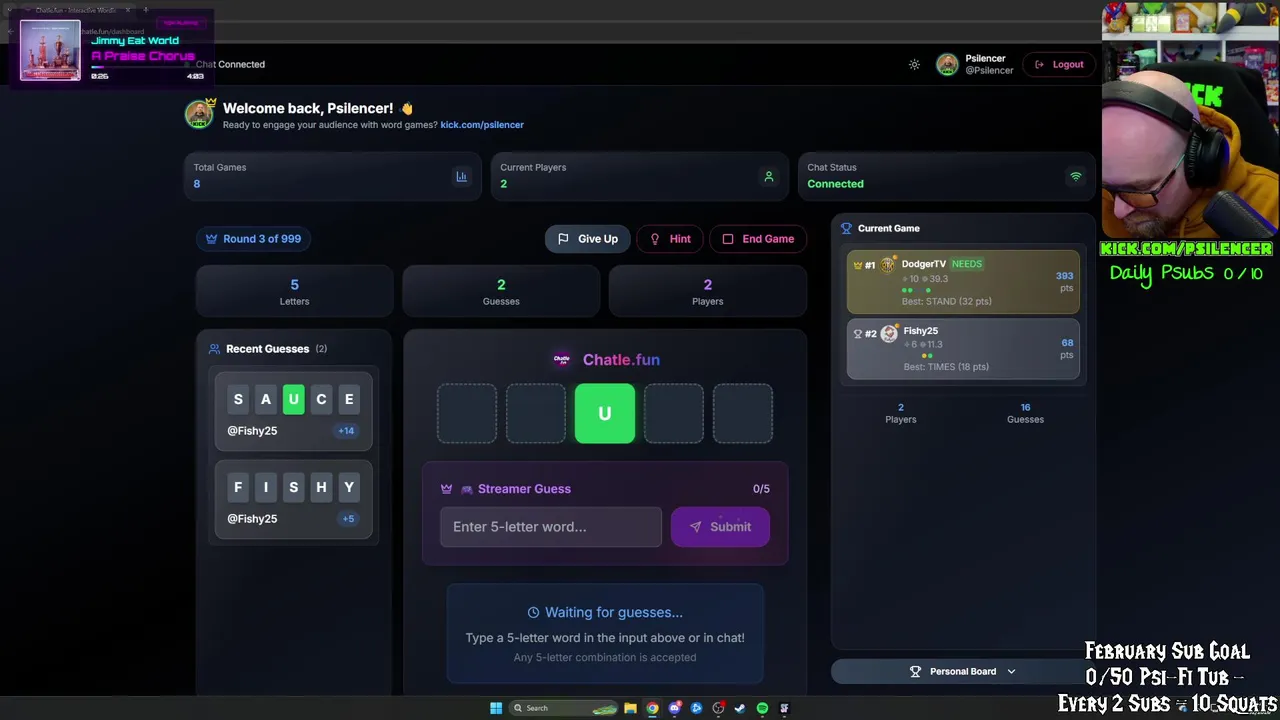Open Discord from the taskbar
This screenshot has height=720, width=1280.
(674, 708)
